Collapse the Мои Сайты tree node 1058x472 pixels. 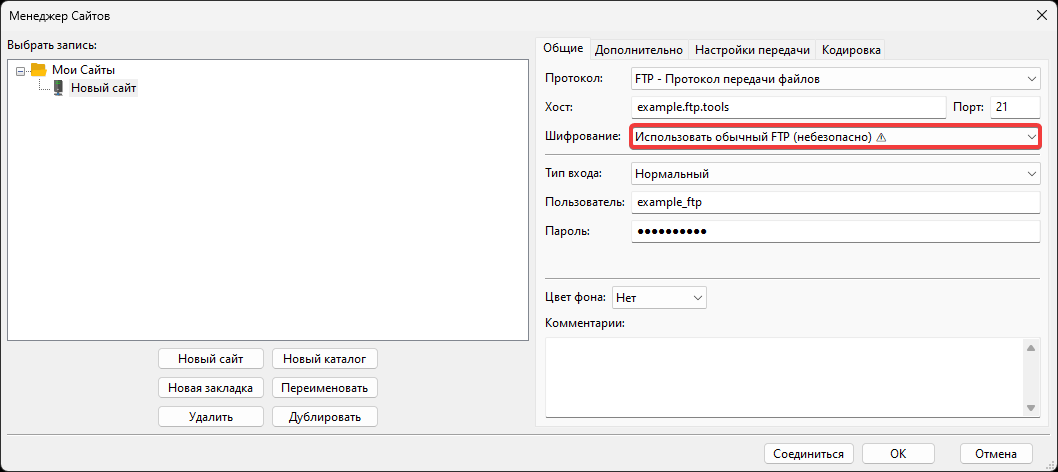pos(21,70)
